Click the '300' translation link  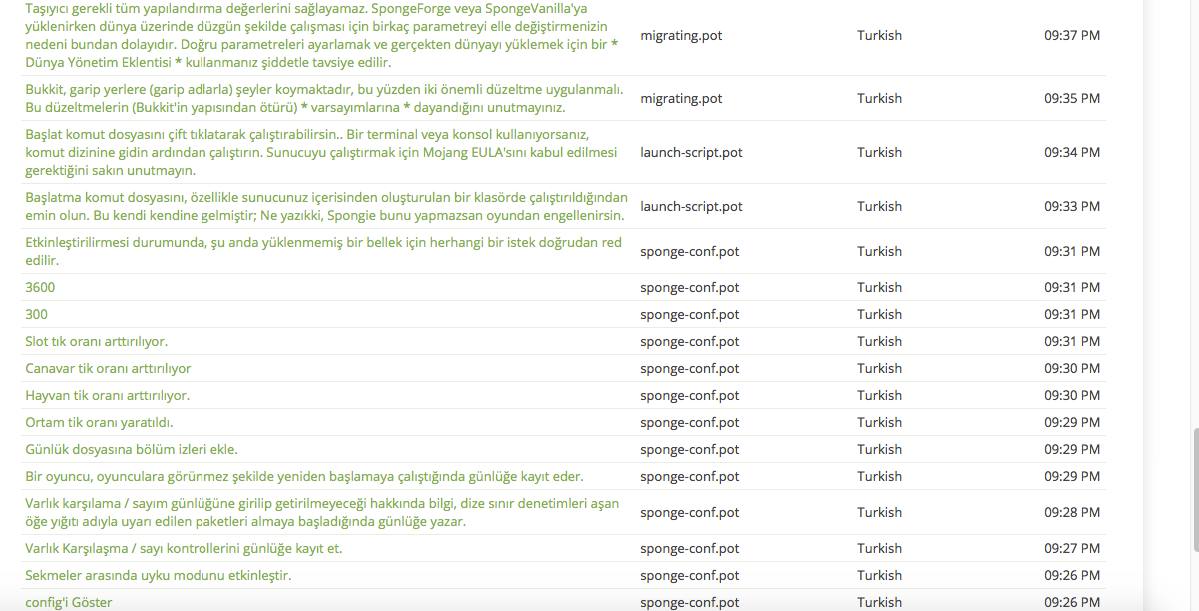coord(36,314)
